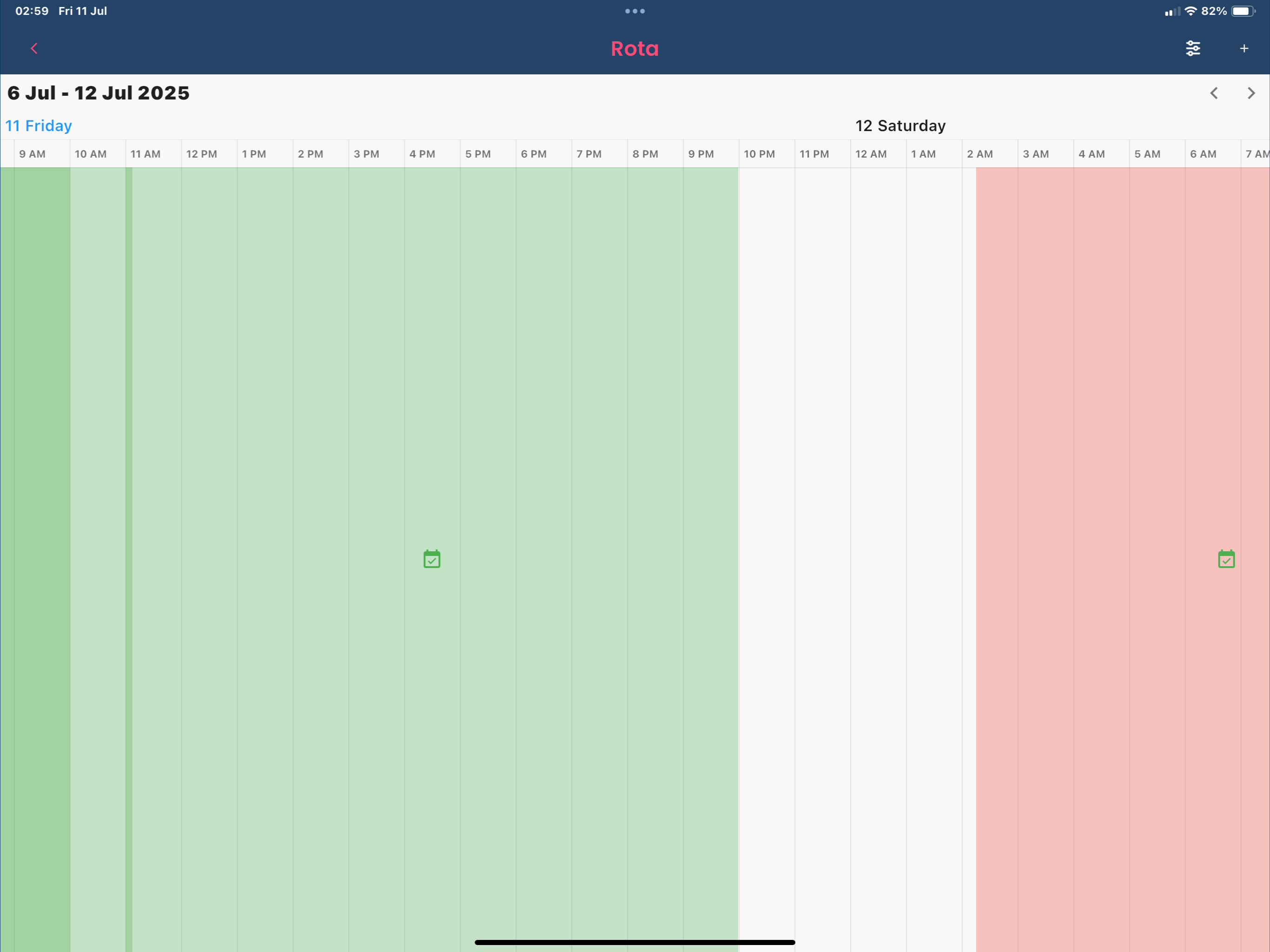The width and height of the screenshot is (1270, 952).
Task: Click the 10 AM time label
Action: (x=91, y=154)
